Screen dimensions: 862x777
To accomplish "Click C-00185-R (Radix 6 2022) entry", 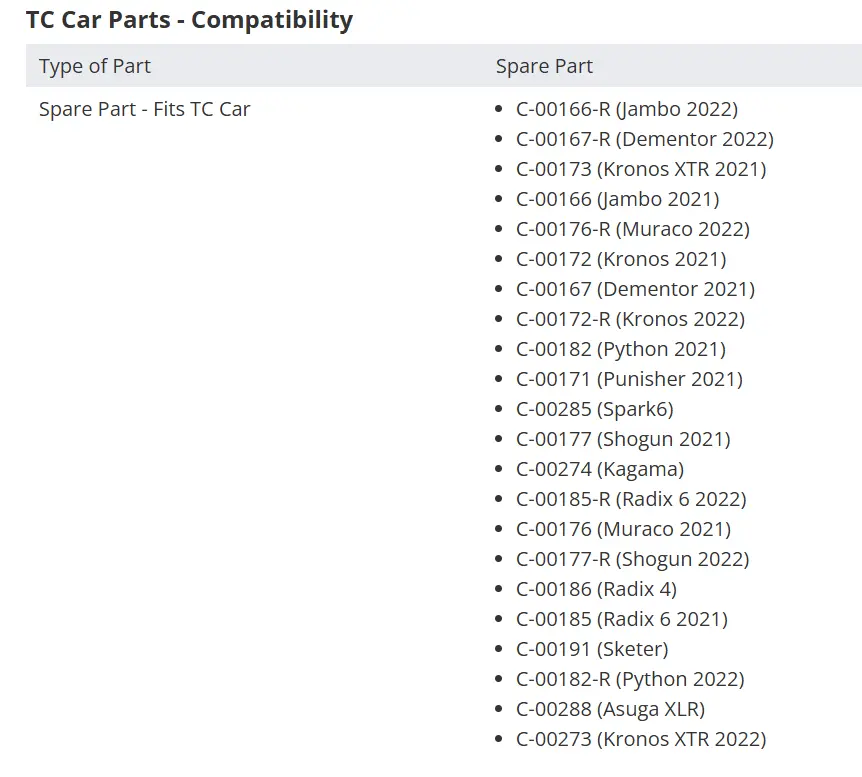I will [631, 499].
